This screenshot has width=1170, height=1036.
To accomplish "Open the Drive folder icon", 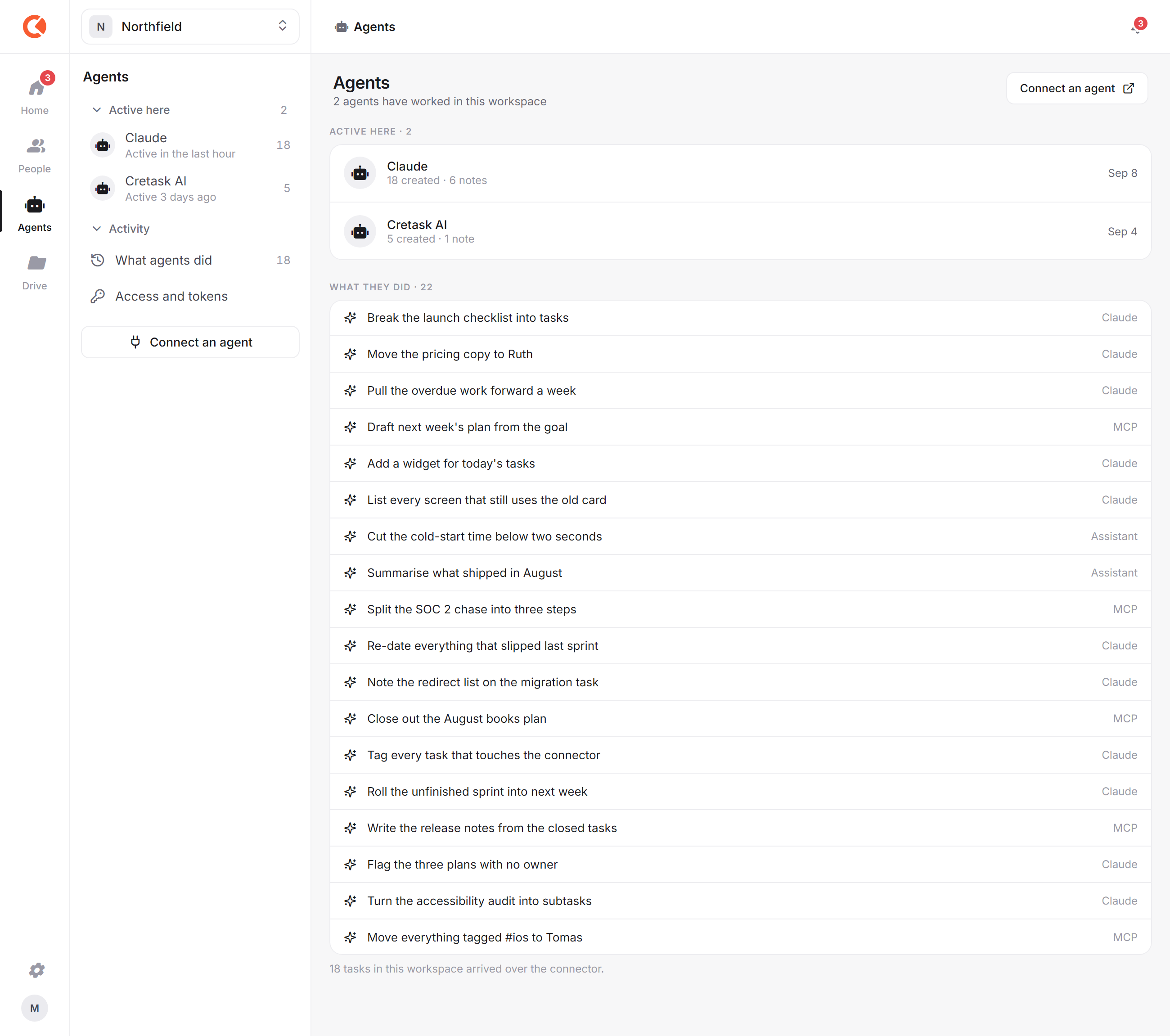I will 36,263.
